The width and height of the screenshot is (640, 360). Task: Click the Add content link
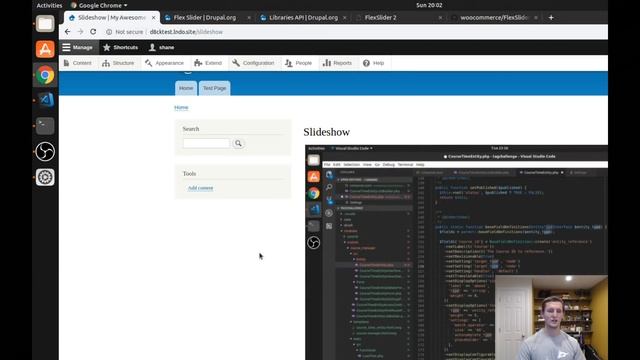[200, 188]
